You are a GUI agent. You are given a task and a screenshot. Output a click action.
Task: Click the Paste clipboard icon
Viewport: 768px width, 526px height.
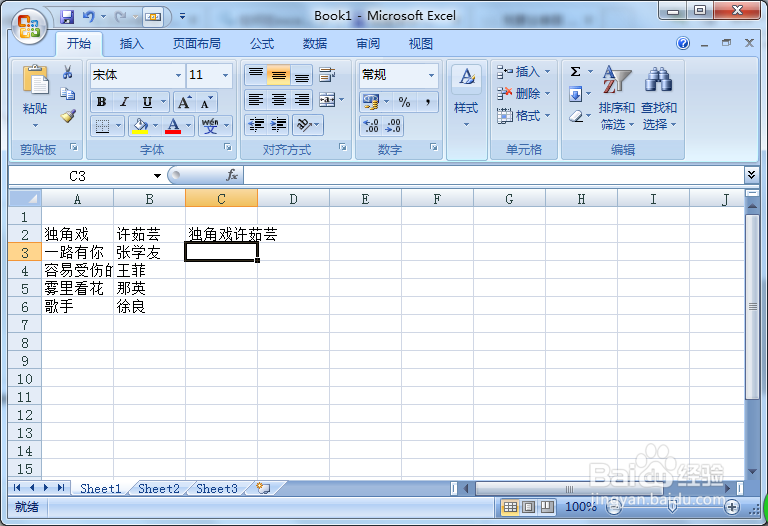pyautogui.click(x=35, y=79)
